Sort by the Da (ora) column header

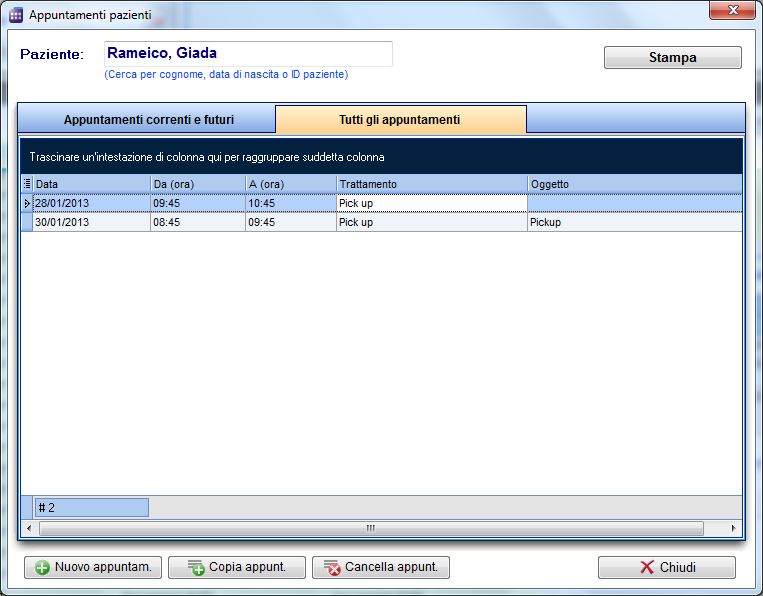pyautogui.click(x=198, y=184)
